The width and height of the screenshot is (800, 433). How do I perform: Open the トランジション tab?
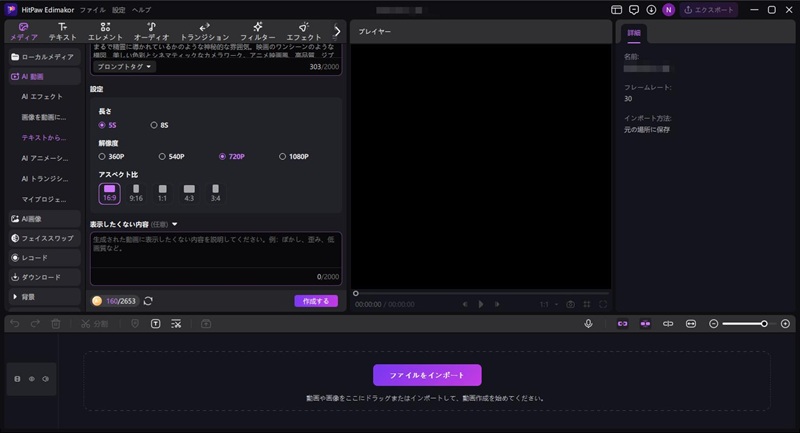(205, 32)
